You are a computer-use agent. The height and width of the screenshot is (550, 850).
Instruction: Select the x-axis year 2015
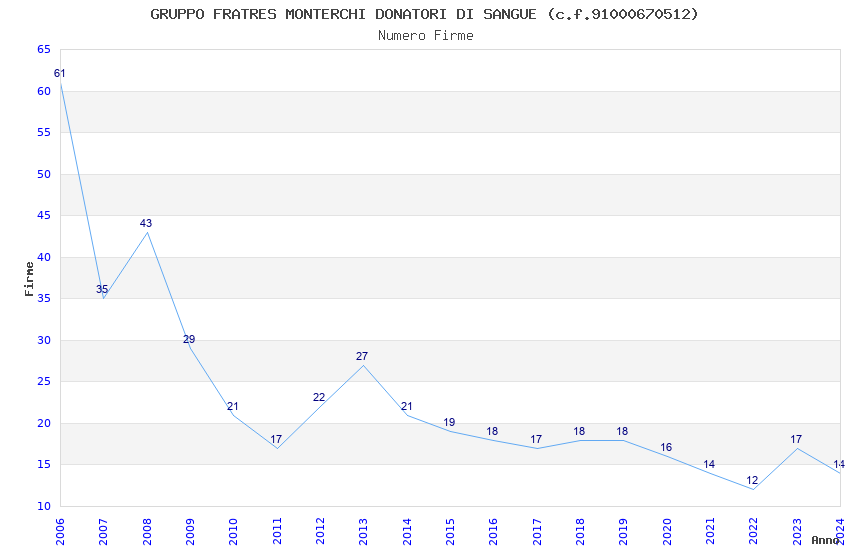tap(450, 532)
